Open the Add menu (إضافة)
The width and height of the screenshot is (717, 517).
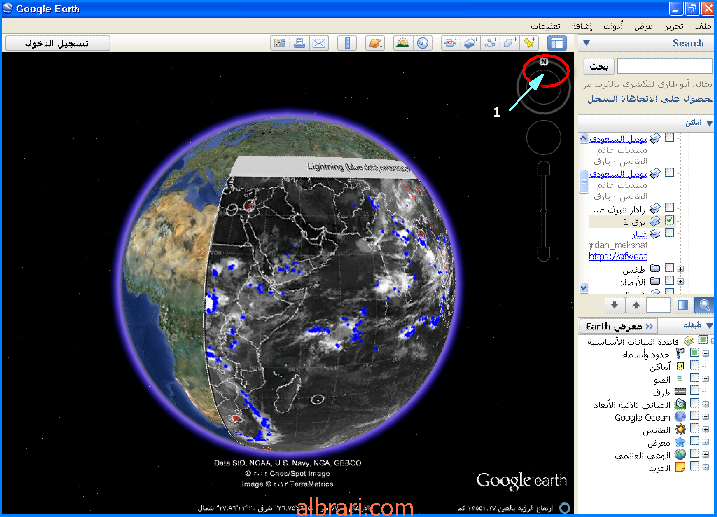pyautogui.click(x=583, y=26)
